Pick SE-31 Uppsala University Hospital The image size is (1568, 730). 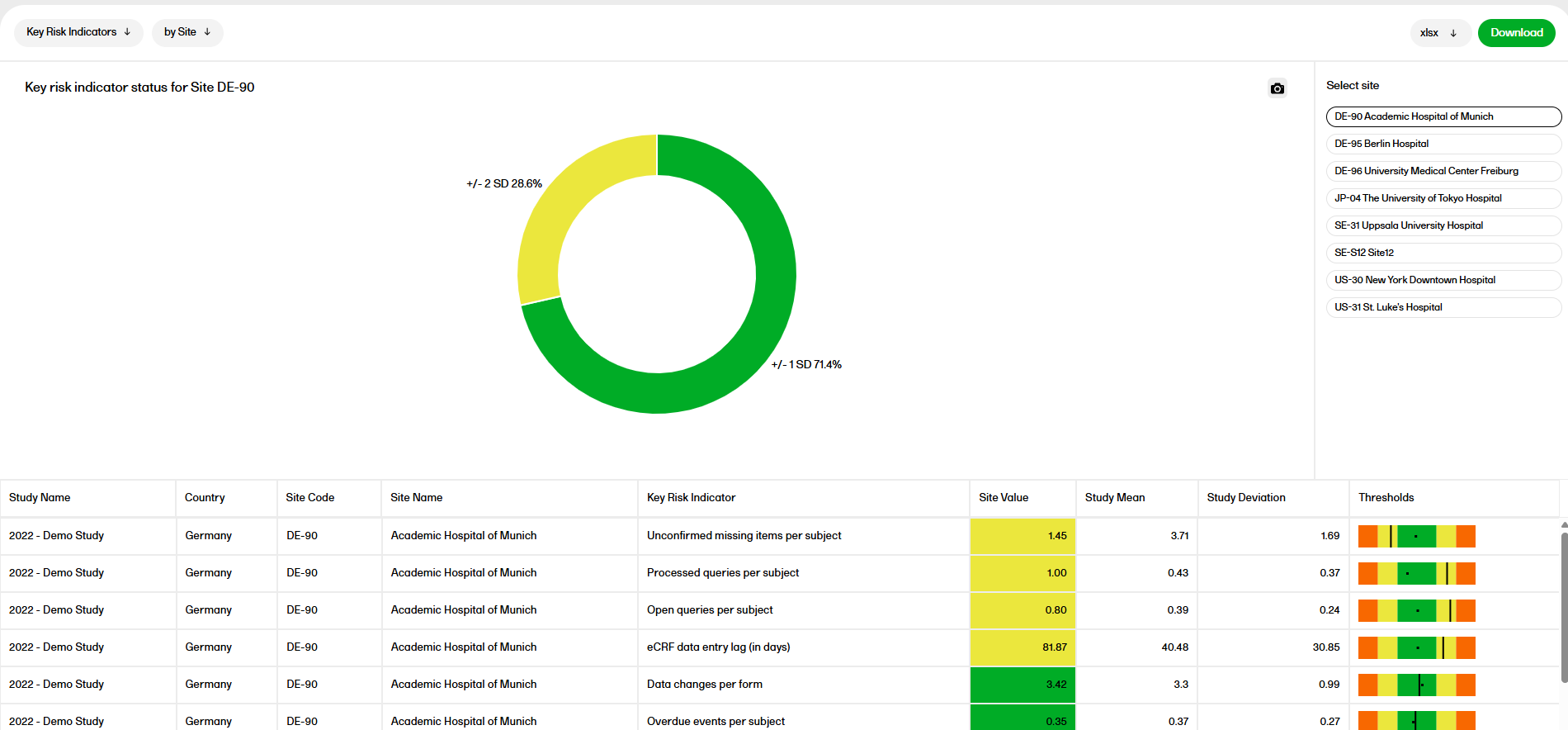[1443, 225]
